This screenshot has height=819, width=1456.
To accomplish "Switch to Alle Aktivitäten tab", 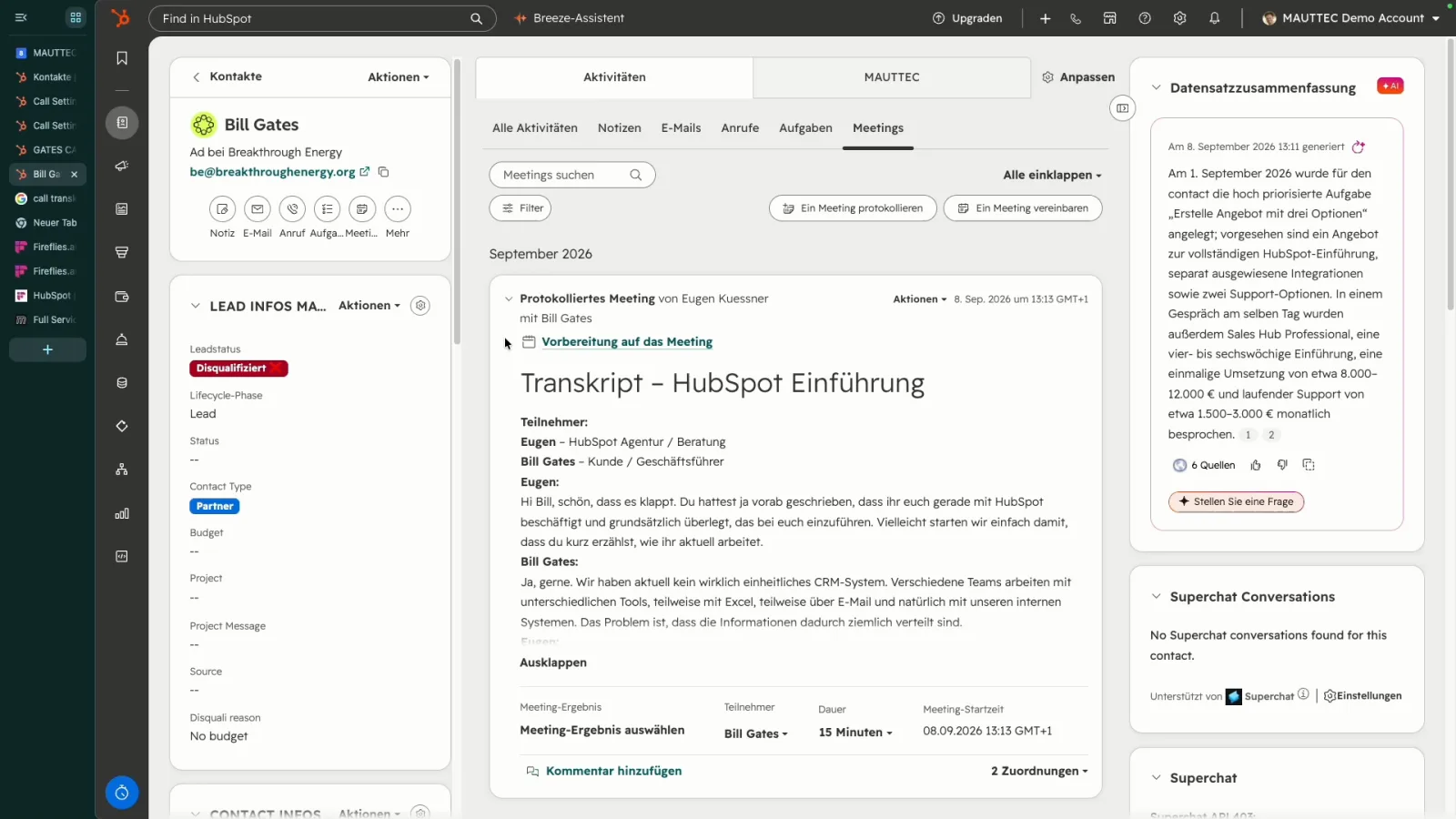I will (535, 128).
